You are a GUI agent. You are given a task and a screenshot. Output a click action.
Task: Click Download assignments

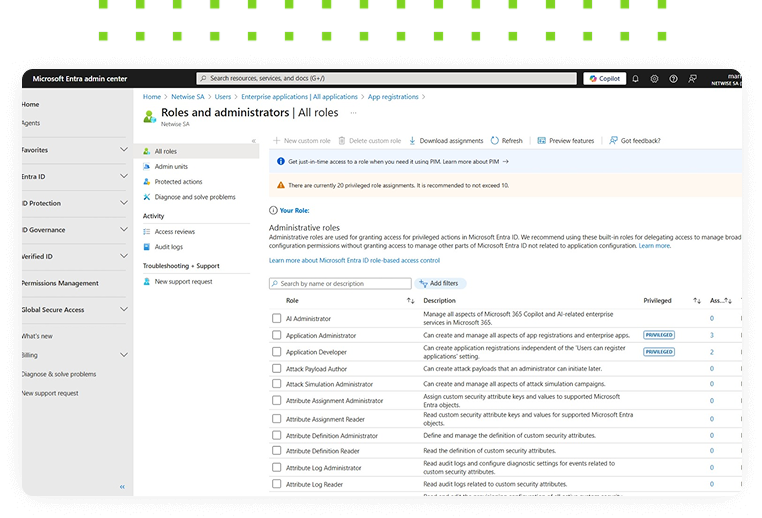446,140
